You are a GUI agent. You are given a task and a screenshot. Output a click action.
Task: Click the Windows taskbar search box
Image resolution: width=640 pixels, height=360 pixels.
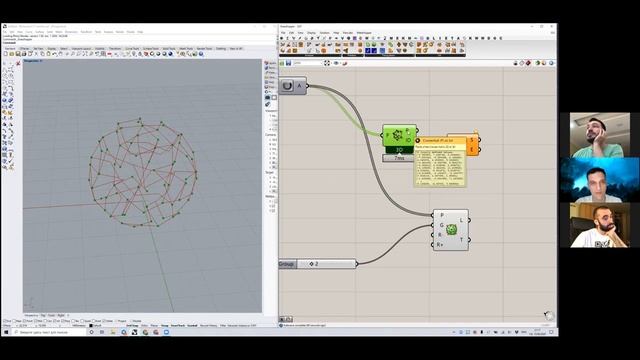[49, 332]
